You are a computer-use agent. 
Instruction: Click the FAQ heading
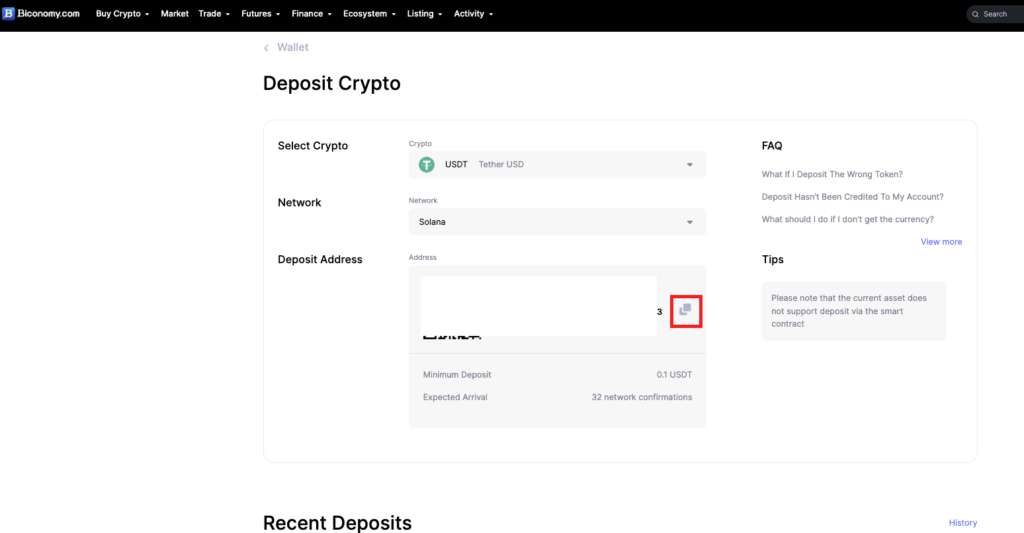772,146
